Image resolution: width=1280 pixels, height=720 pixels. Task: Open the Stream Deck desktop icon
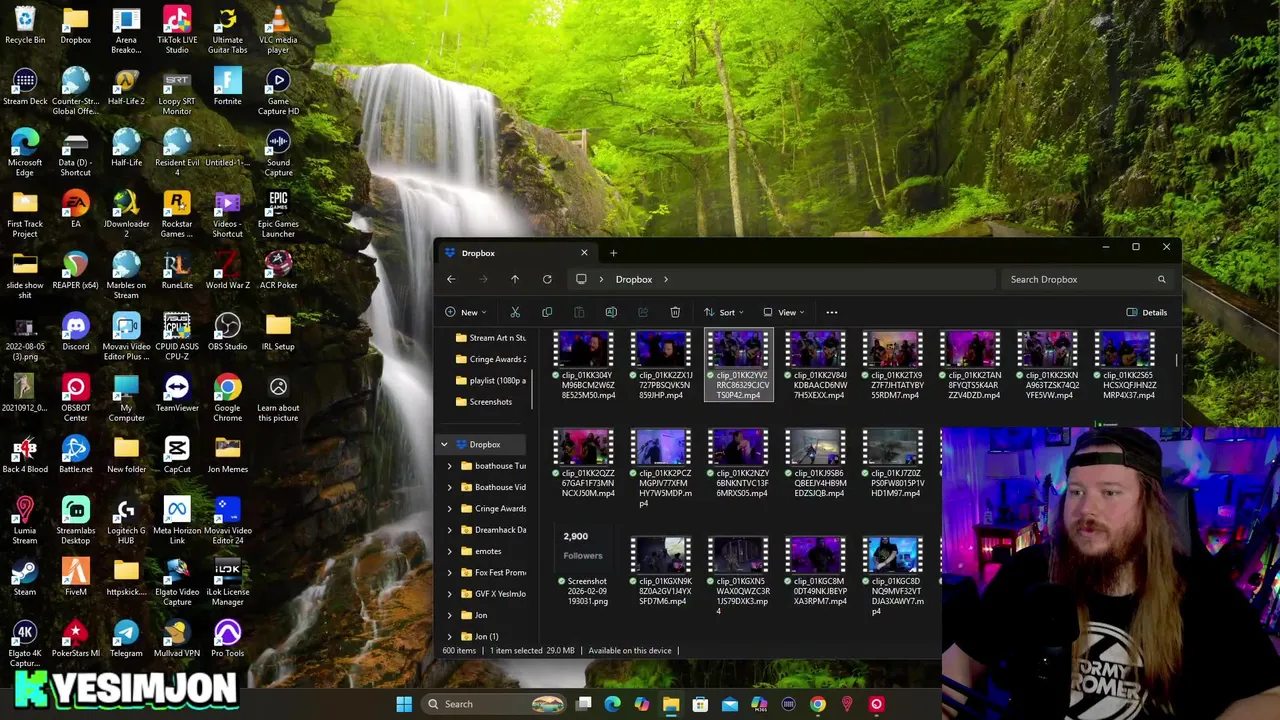click(x=25, y=86)
